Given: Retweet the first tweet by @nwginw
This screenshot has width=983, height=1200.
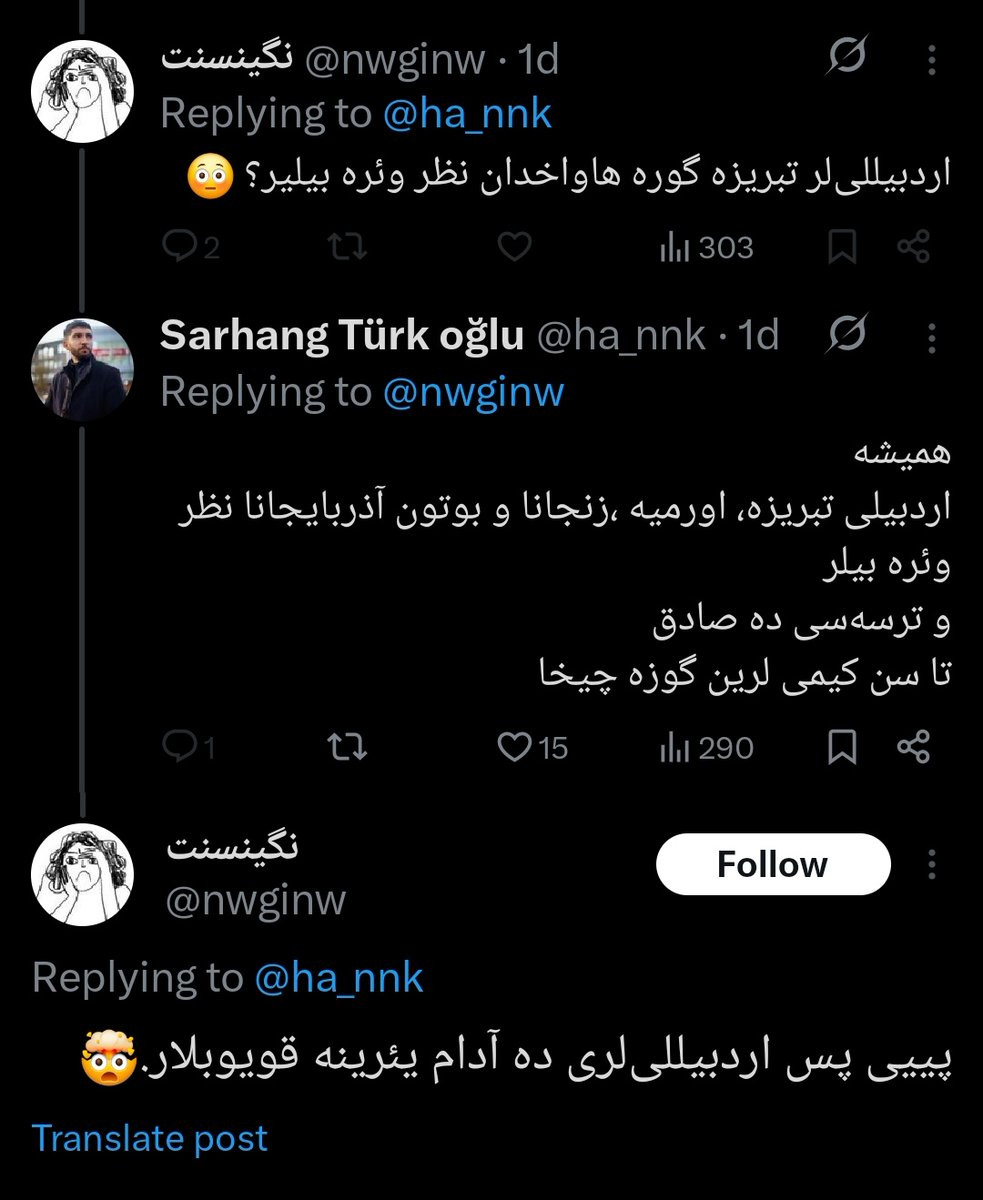Looking at the screenshot, I should [x=347, y=247].
